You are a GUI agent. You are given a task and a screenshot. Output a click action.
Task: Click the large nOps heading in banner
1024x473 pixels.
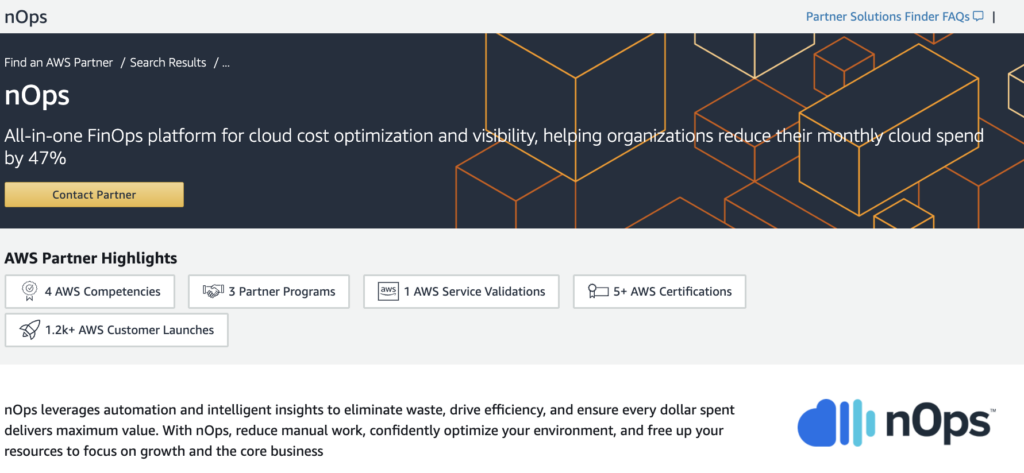(x=37, y=96)
